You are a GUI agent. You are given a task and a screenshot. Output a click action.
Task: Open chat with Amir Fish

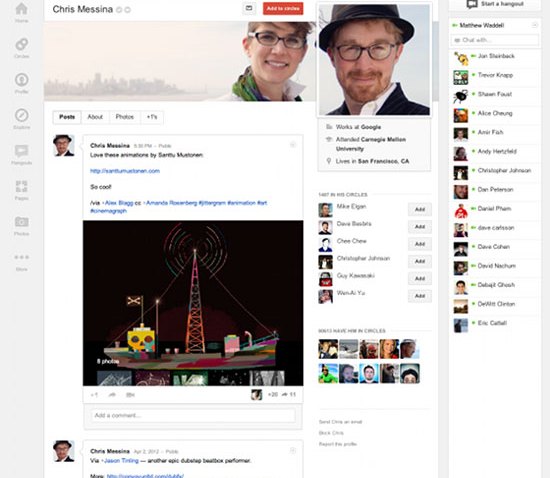490,132
